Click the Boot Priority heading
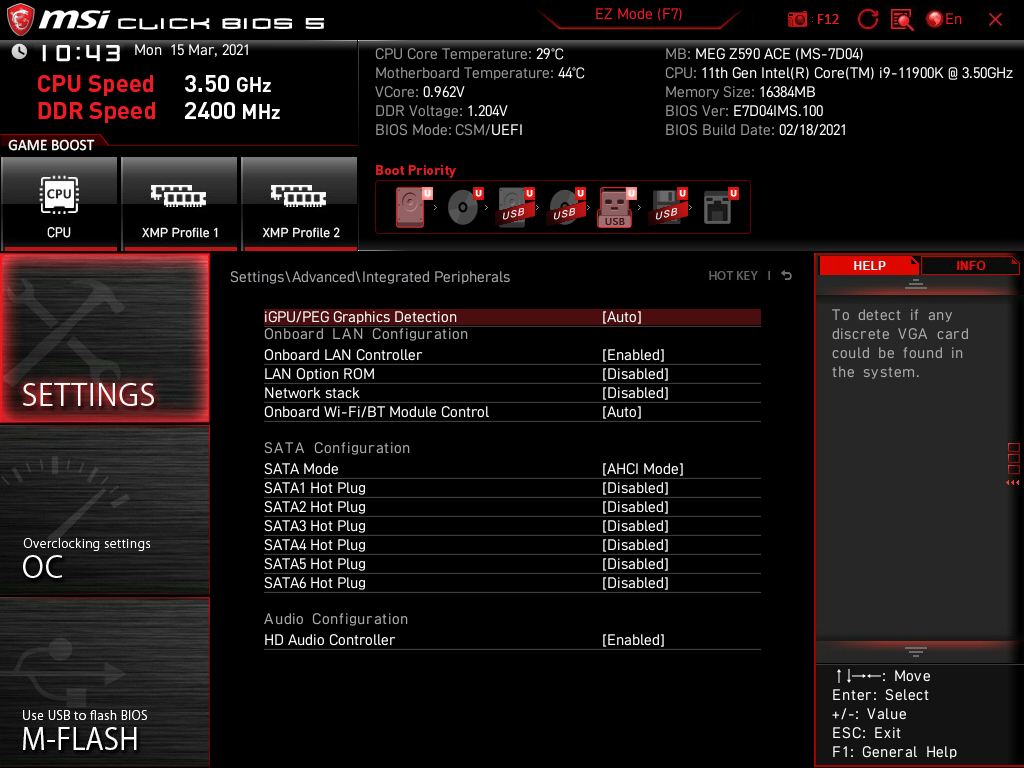 point(415,170)
